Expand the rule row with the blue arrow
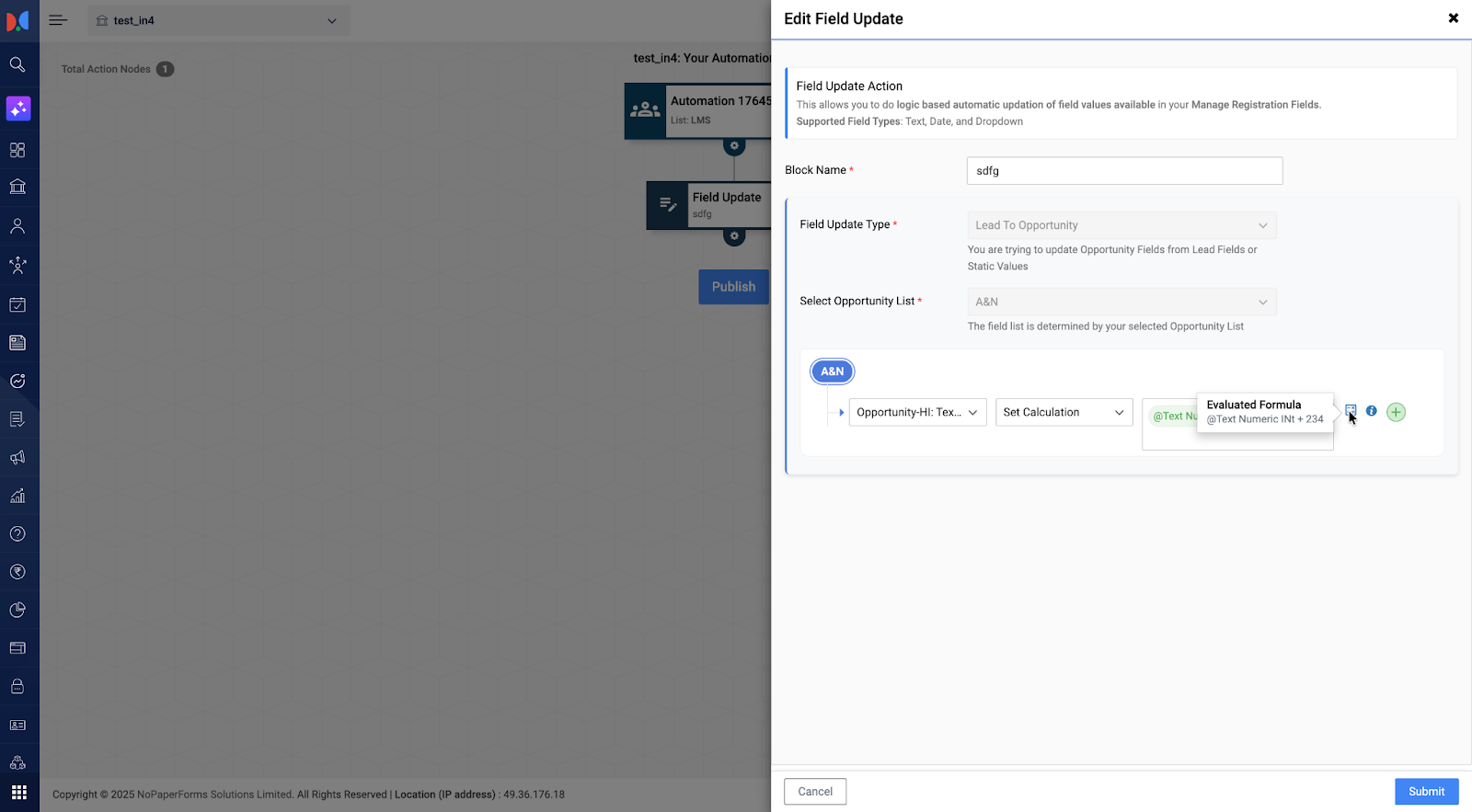 click(841, 412)
